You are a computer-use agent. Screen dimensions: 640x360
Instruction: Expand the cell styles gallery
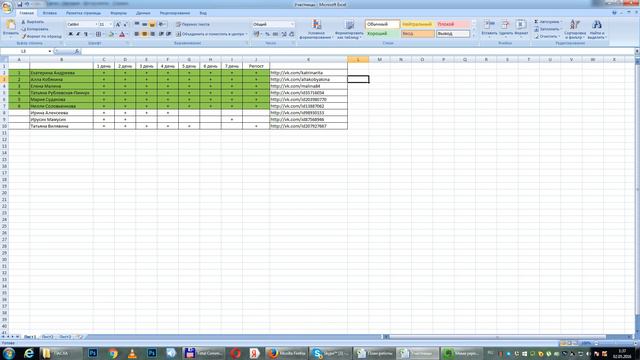pos(473,36)
